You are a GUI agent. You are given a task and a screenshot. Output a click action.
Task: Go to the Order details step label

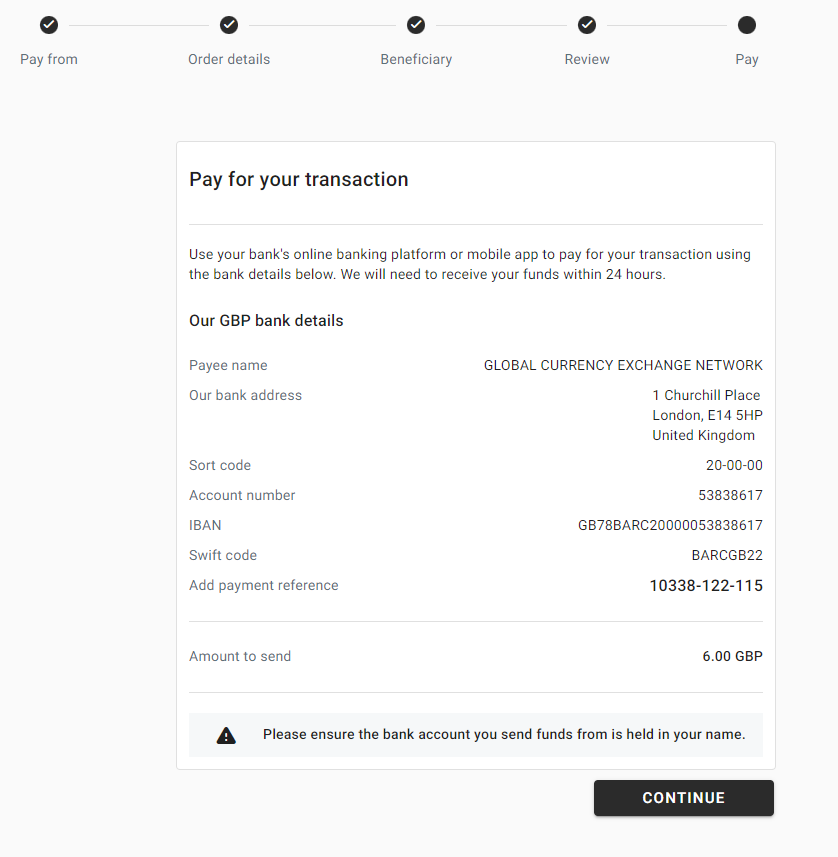click(228, 59)
